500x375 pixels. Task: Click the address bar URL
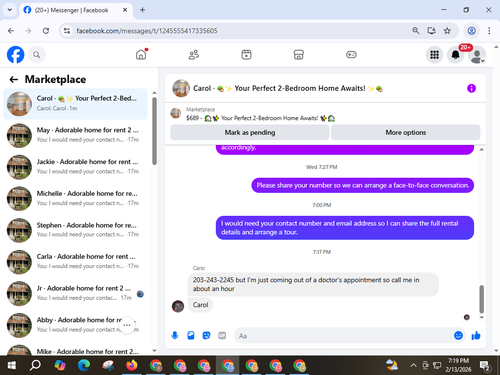coord(147,31)
